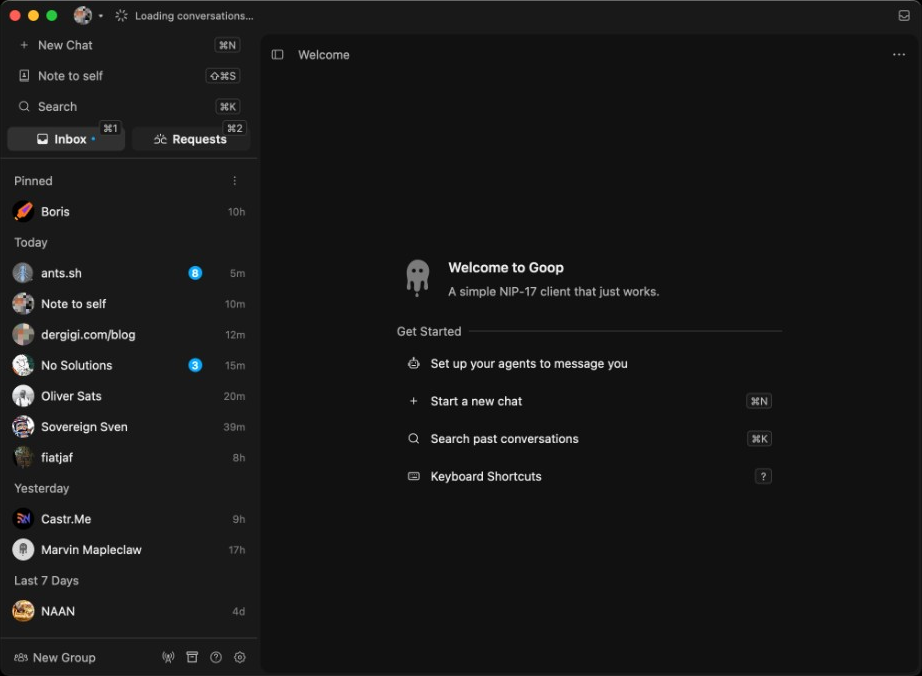Open the Pinned section options menu
The image size is (922, 676).
pos(235,181)
